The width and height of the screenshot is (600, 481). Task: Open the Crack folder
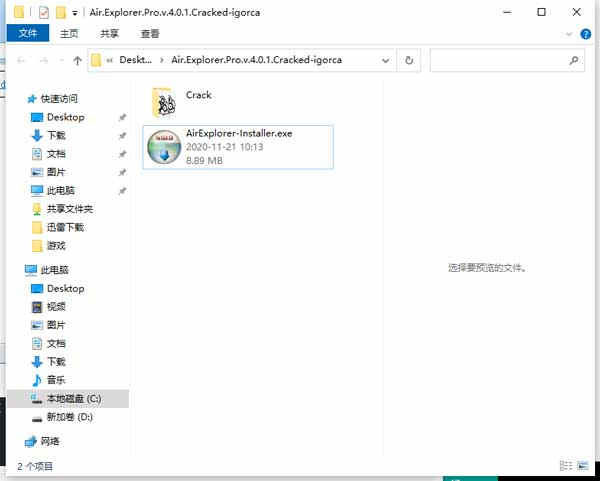[164, 102]
